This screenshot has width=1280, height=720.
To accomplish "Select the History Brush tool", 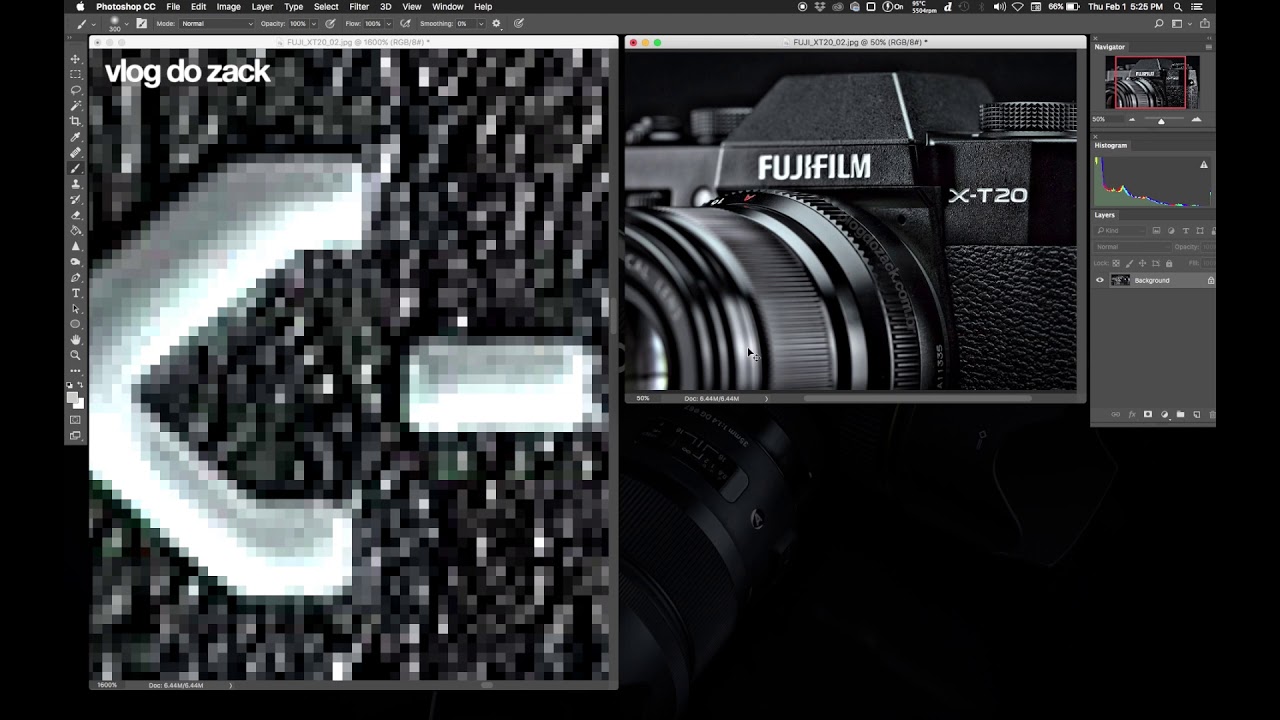I will (75, 199).
